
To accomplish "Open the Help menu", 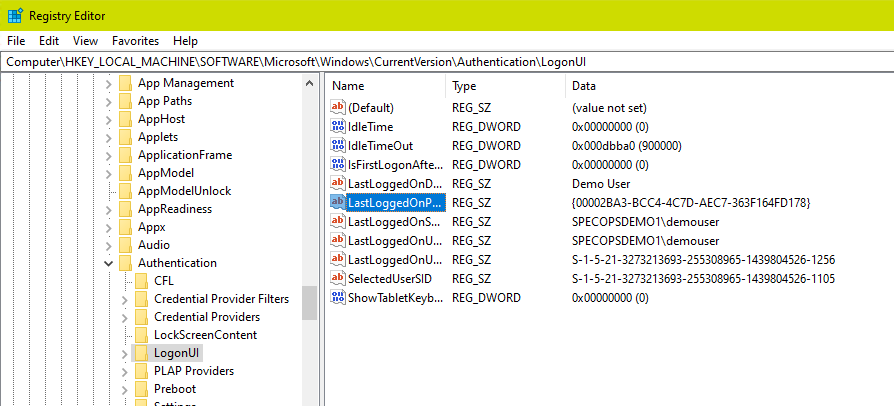I will (185, 41).
